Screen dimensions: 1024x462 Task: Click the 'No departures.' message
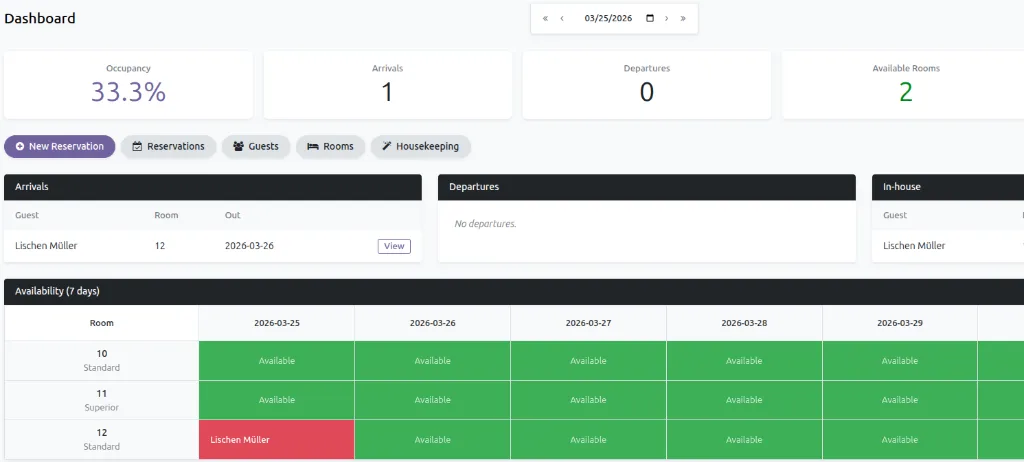coord(485,223)
